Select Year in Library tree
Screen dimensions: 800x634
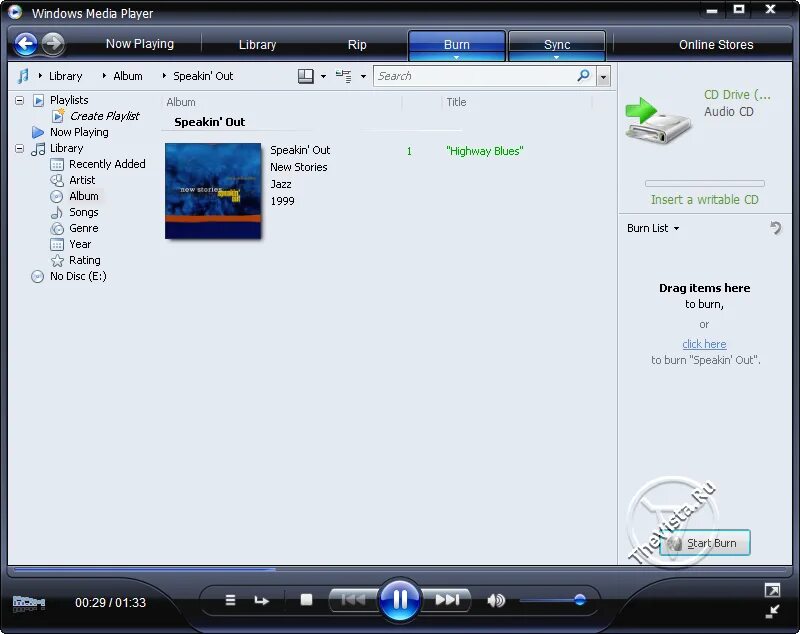[80, 244]
